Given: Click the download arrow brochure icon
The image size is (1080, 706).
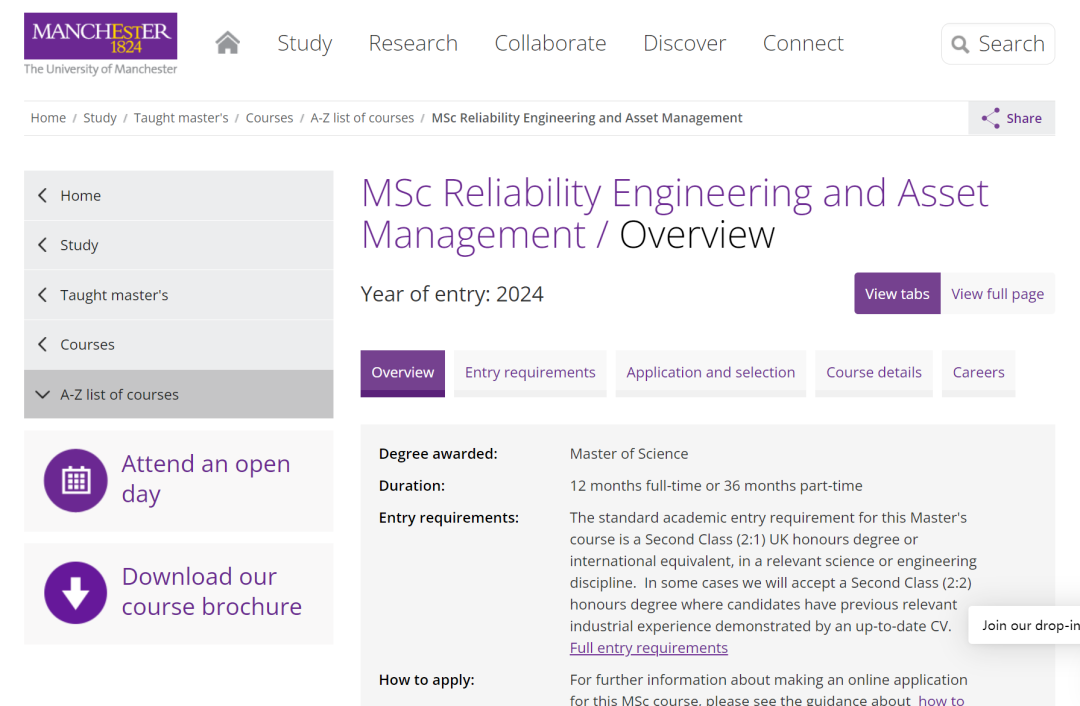Looking at the screenshot, I should (x=76, y=592).
